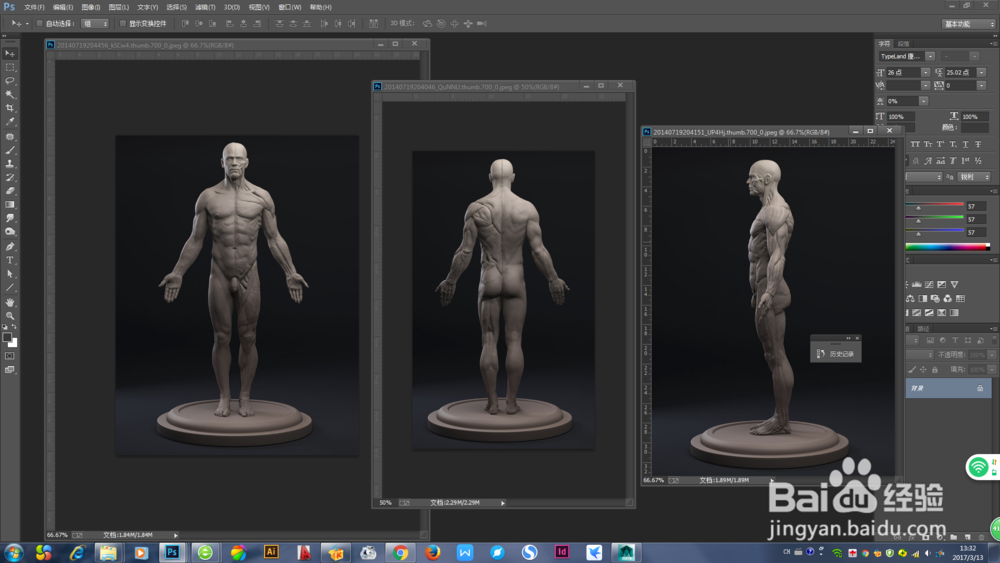Image resolution: width=1000 pixels, height=563 pixels.
Task: Pick a color from the spectrum bar
Action: 948,247
